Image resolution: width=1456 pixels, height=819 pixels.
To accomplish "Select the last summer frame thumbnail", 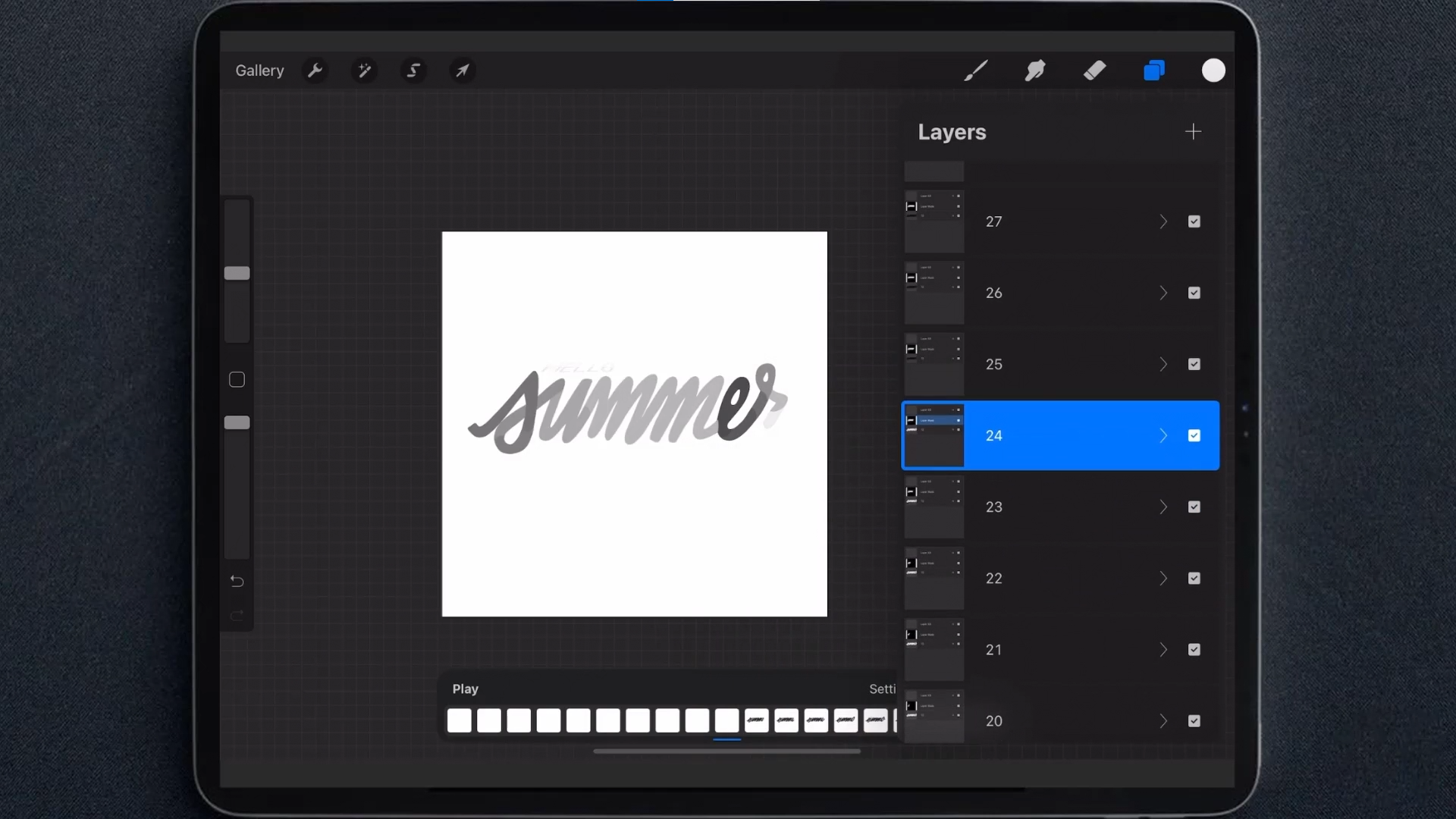I will [876, 720].
